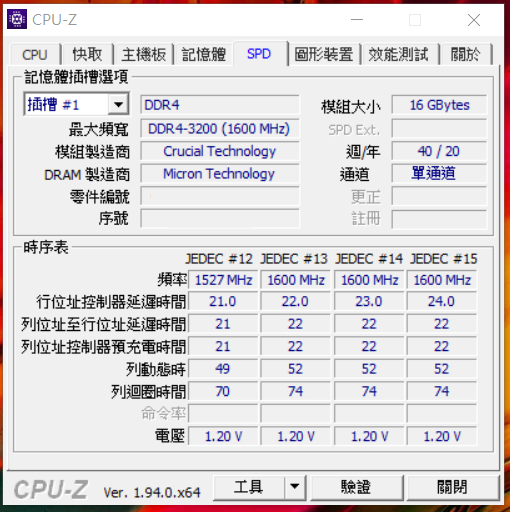521x512 pixels.
Task: Click the Ver. 1.94.0.x64 version text
Action: (x=152, y=492)
